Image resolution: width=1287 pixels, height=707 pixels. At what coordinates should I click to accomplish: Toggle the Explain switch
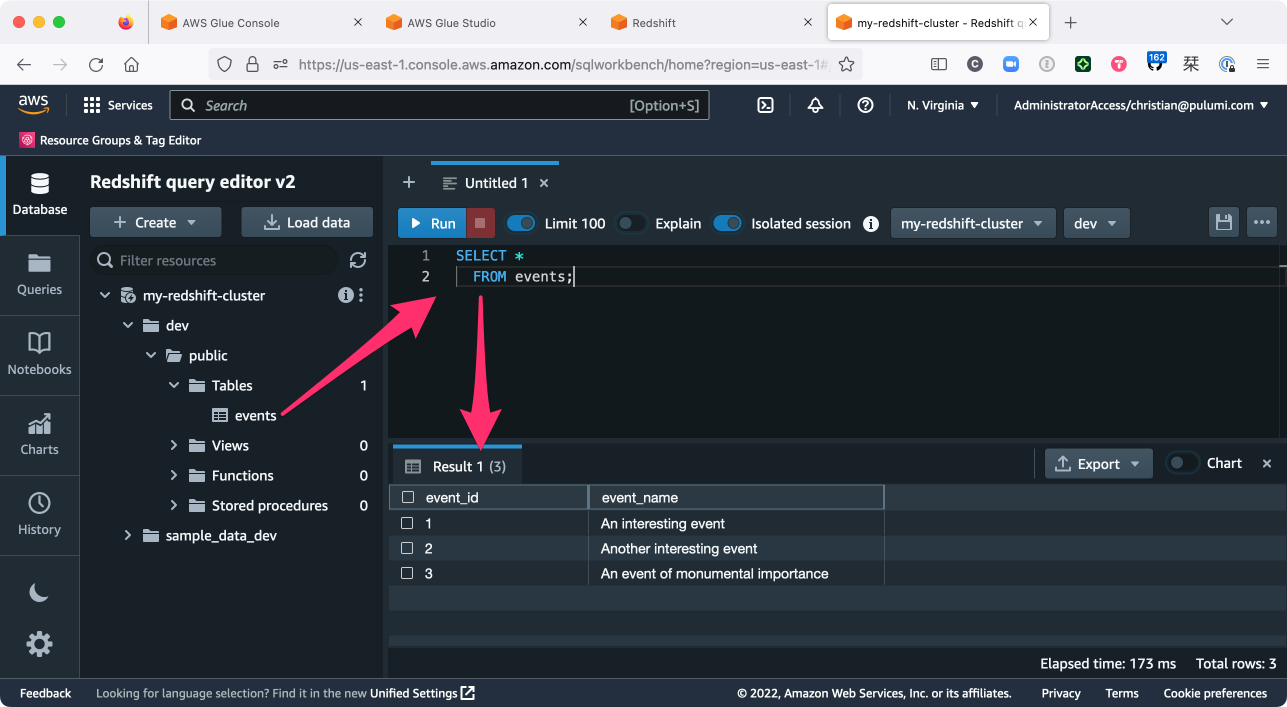tap(631, 223)
